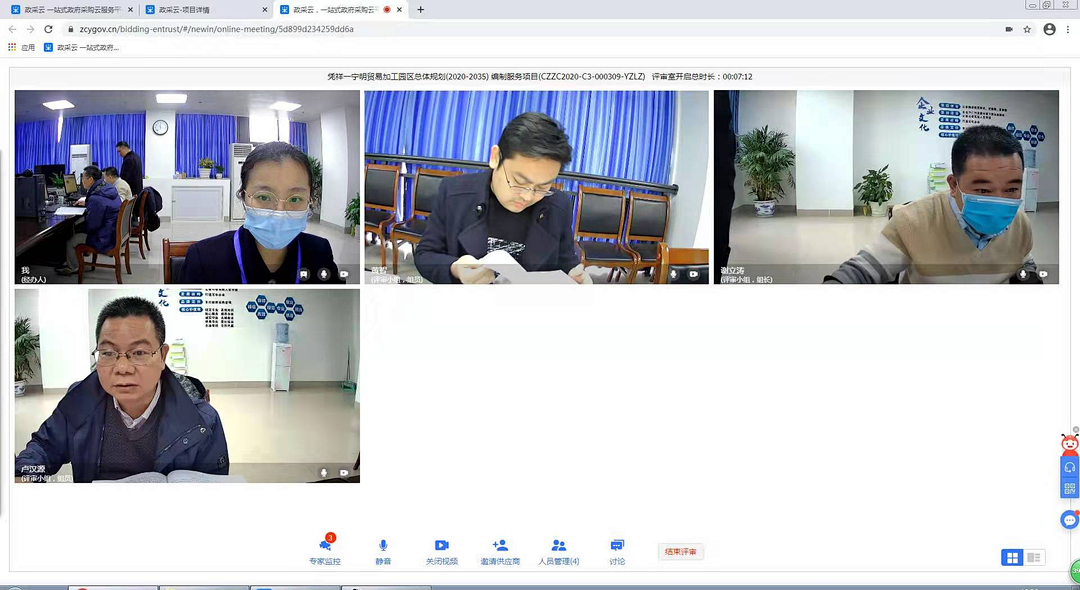Turn off camera via 关闭视频
This screenshot has width=1080, height=590.
pos(441,546)
